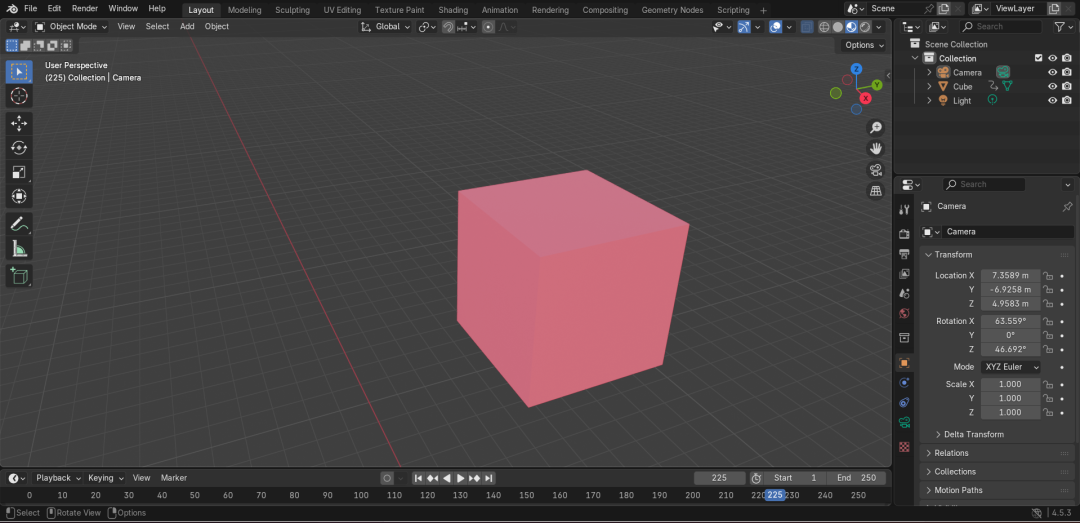Switch perspective/orthographic with the grid icon
Viewport: 1080px width, 523px height.
pos(875,191)
